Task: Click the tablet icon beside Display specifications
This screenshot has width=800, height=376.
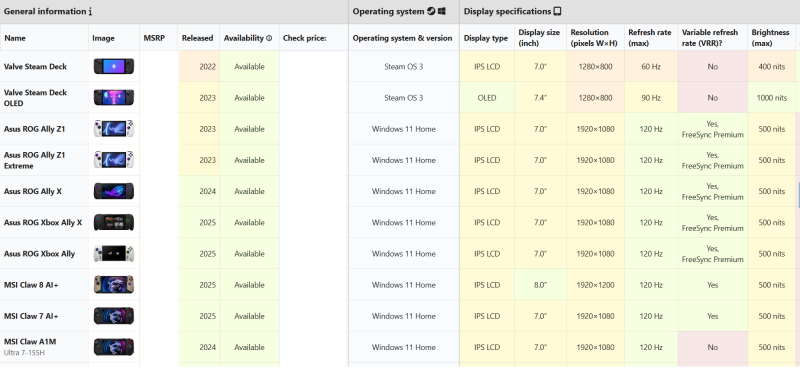Action: coord(557,11)
